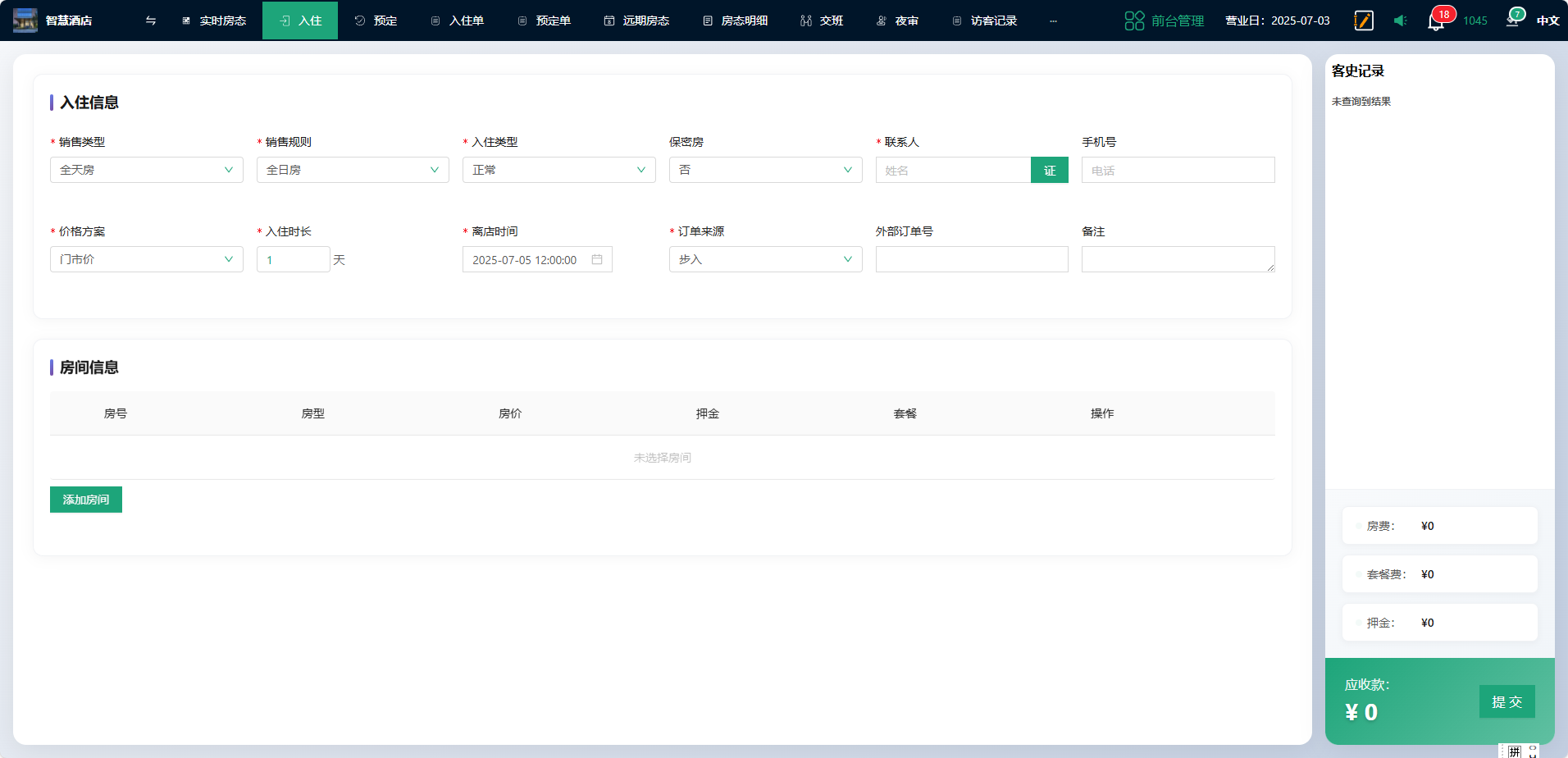This screenshot has width=1568, height=758.
Task: Open the calendar icon in 离店时间
Action: click(x=597, y=259)
